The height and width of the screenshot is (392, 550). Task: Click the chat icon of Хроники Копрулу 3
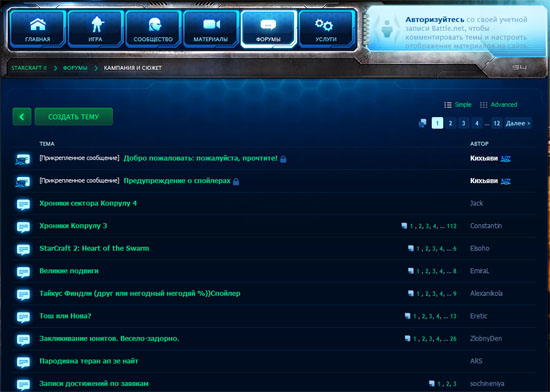pos(24,227)
